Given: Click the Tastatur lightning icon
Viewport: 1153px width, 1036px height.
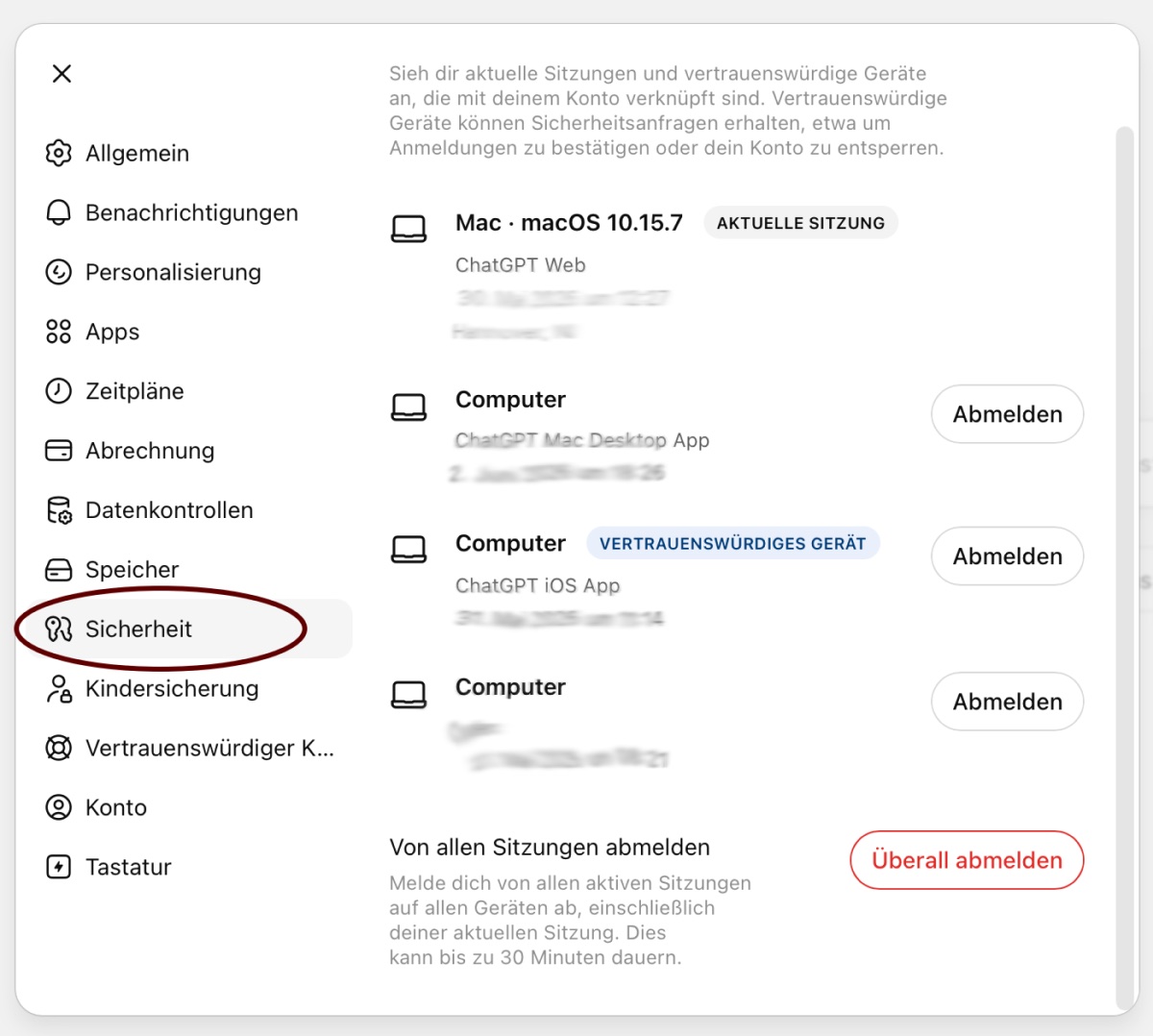Looking at the screenshot, I should pos(59,867).
